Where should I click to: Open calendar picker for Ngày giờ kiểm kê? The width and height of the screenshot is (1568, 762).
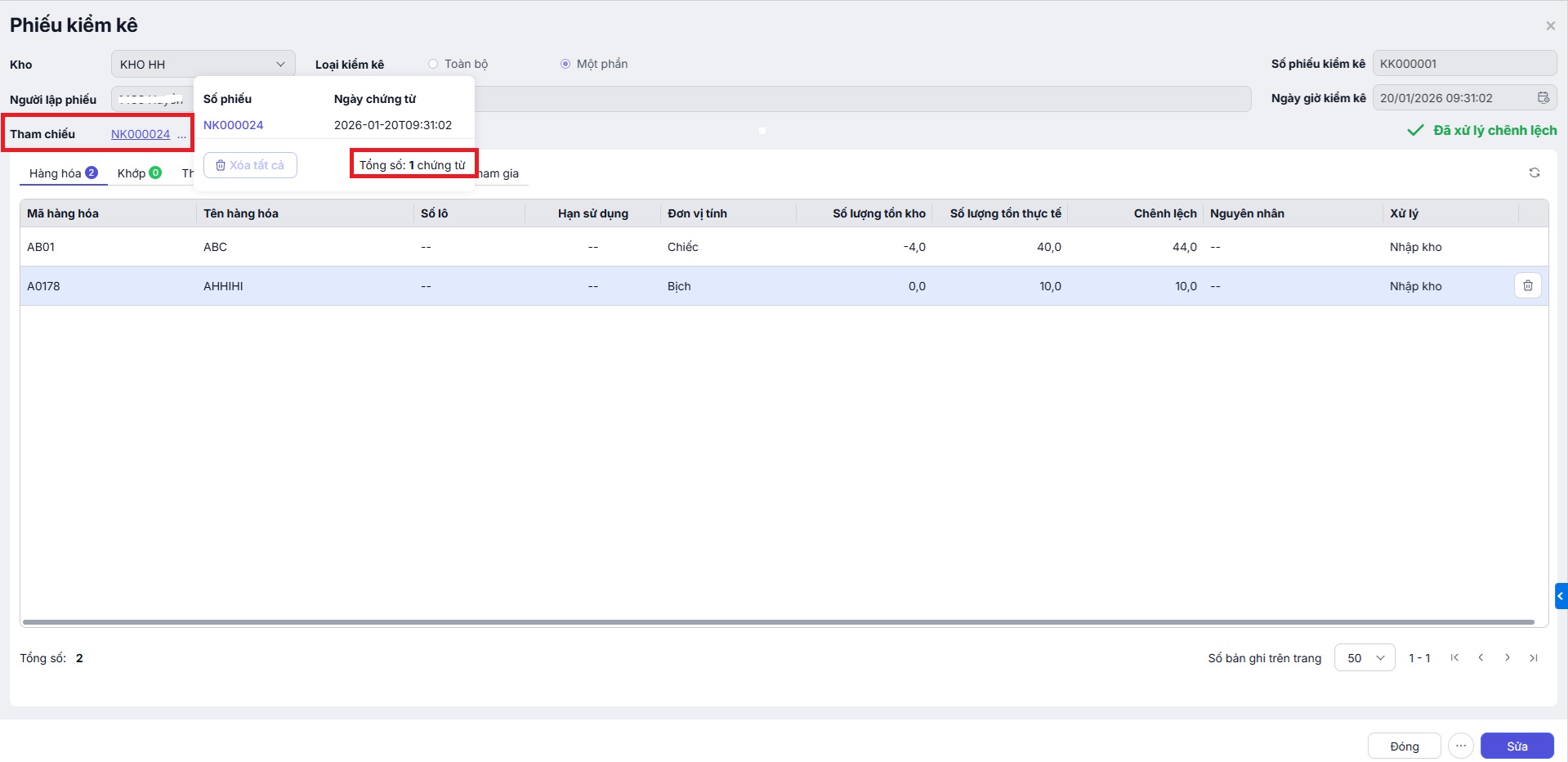(x=1543, y=98)
